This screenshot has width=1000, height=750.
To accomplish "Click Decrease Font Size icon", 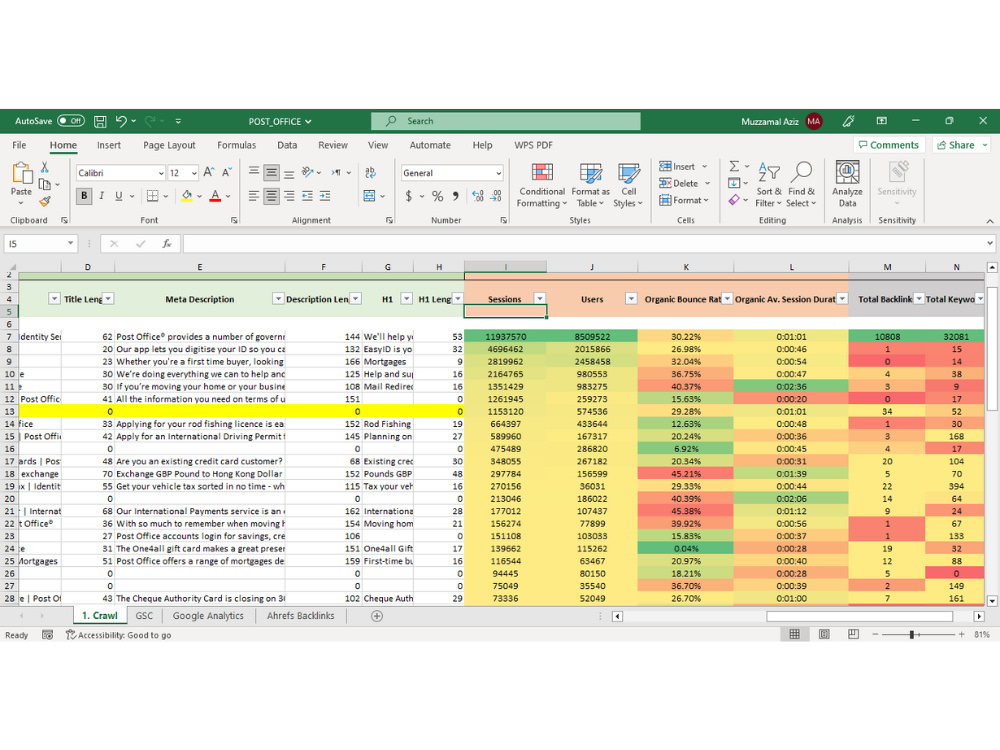I will click(x=226, y=172).
